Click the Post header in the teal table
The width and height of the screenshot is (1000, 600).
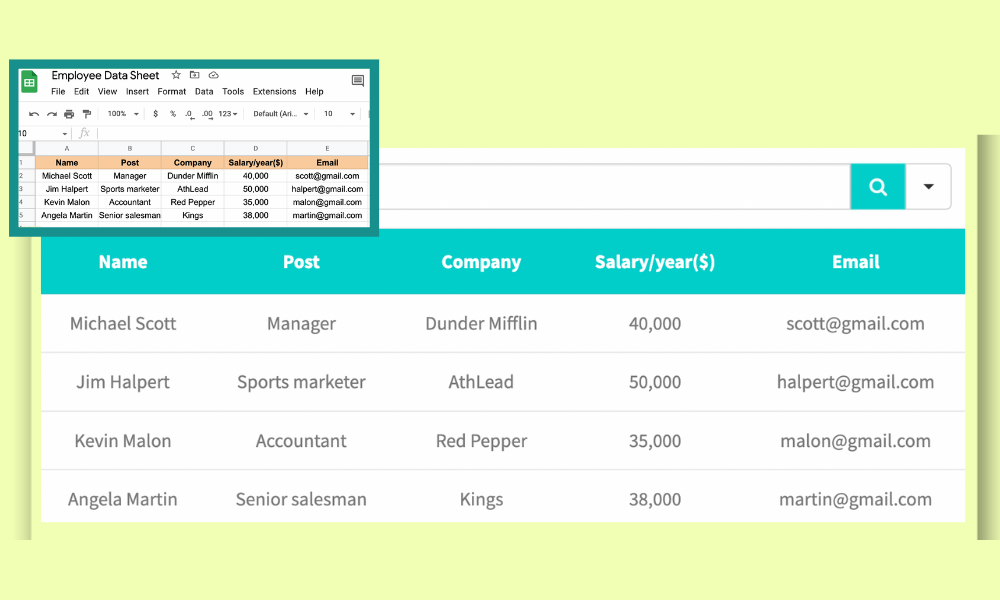pyautogui.click(x=301, y=262)
